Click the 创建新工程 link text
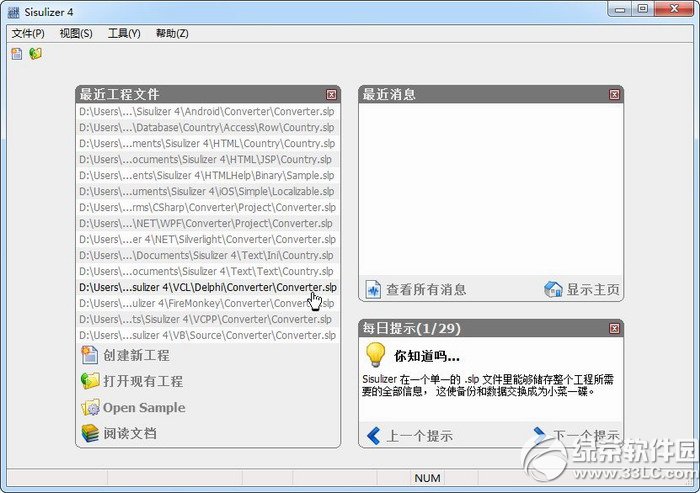 click(136, 355)
